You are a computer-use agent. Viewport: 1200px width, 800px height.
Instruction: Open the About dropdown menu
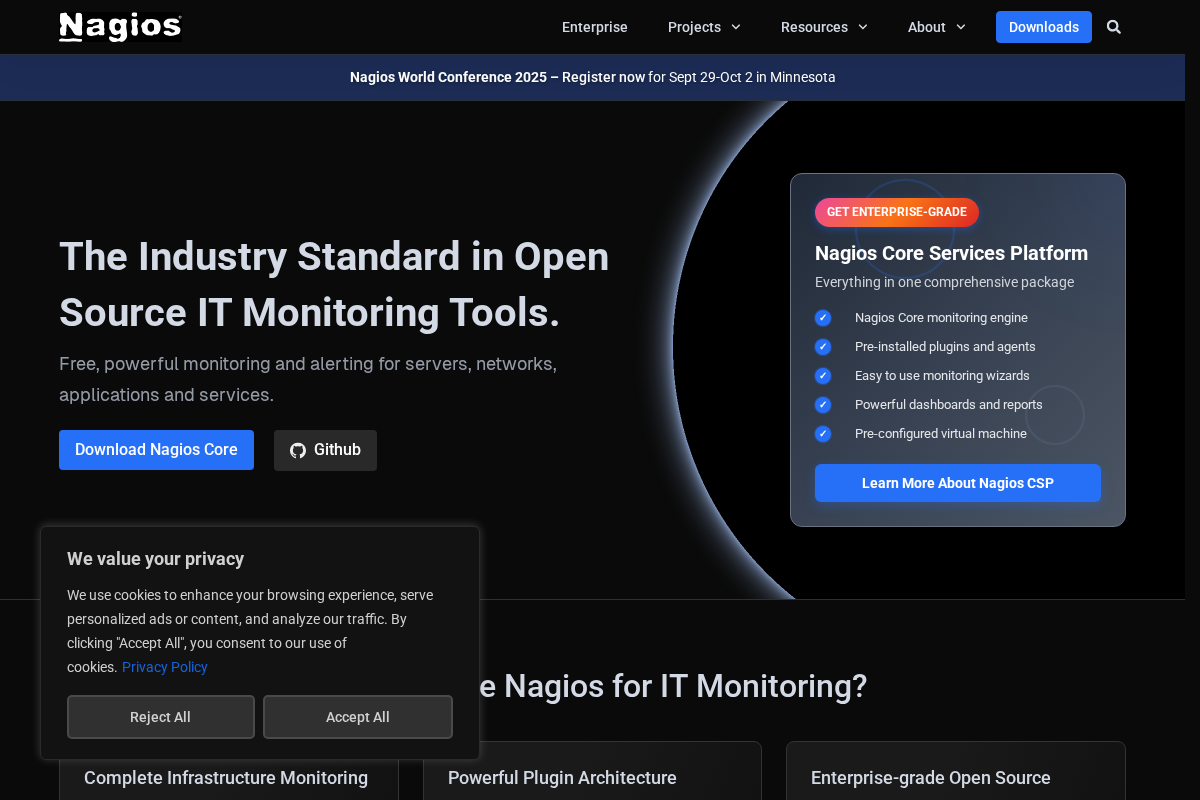point(936,27)
